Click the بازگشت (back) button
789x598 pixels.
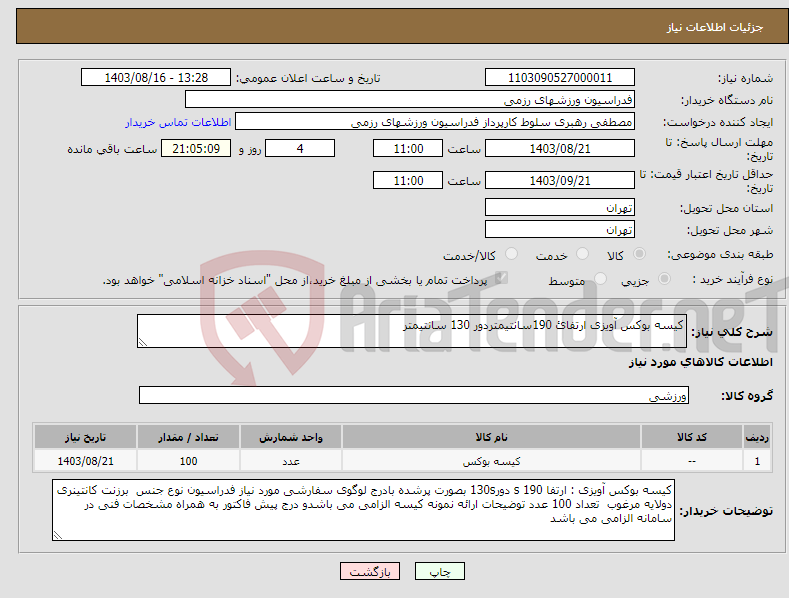tap(370, 571)
